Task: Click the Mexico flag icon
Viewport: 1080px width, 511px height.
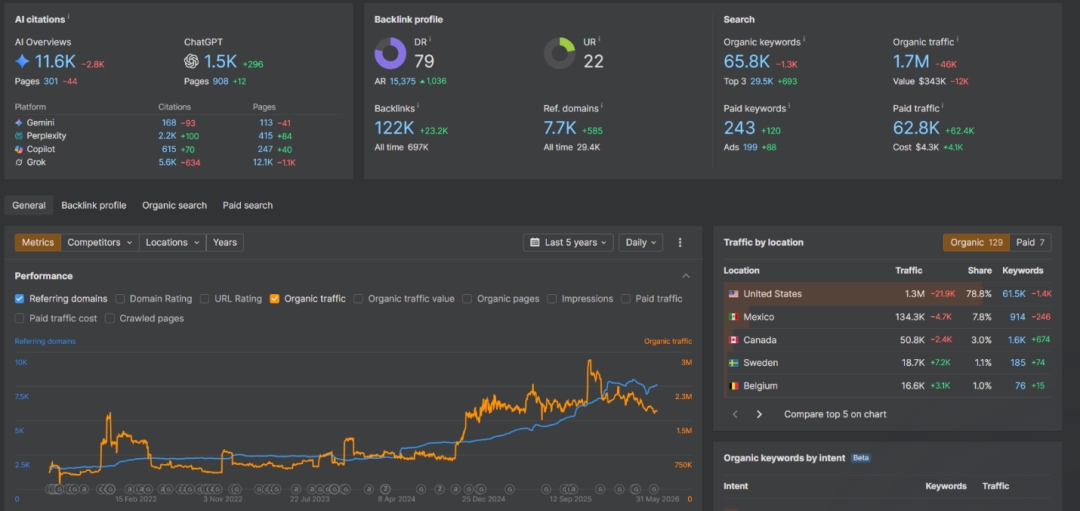Action: [x=734, y=317]
